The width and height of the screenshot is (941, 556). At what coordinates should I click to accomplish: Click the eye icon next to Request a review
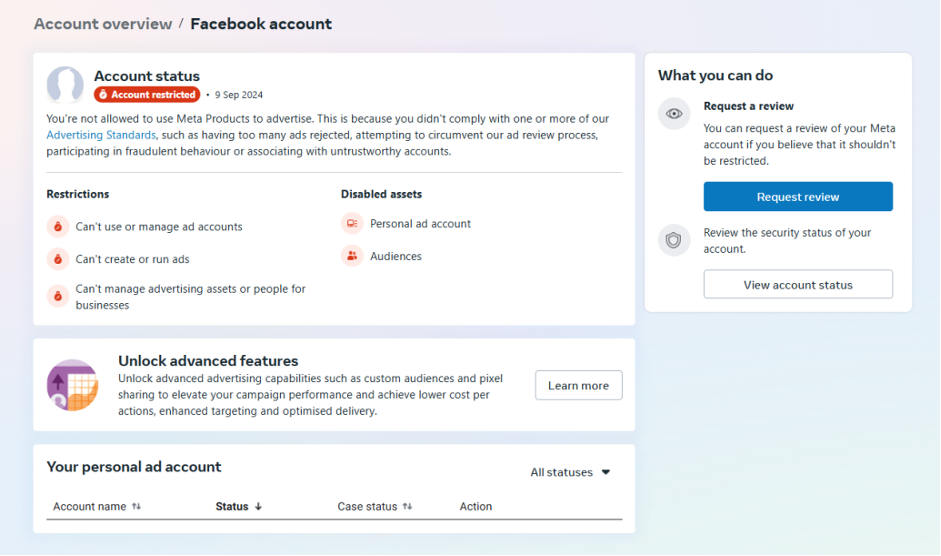tap(674, 113)
